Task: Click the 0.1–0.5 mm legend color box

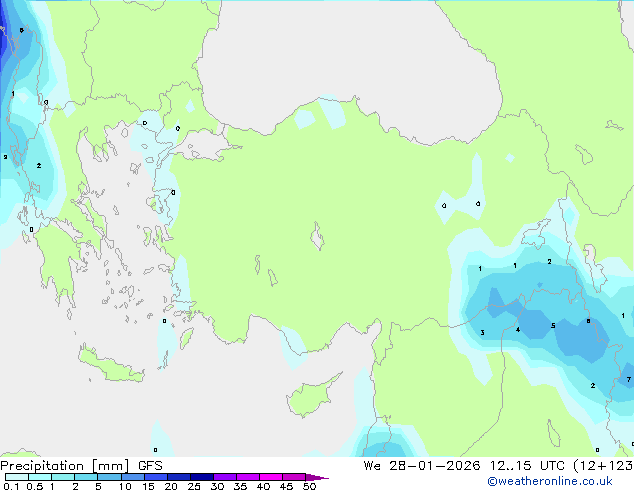Action: [17, 477]
